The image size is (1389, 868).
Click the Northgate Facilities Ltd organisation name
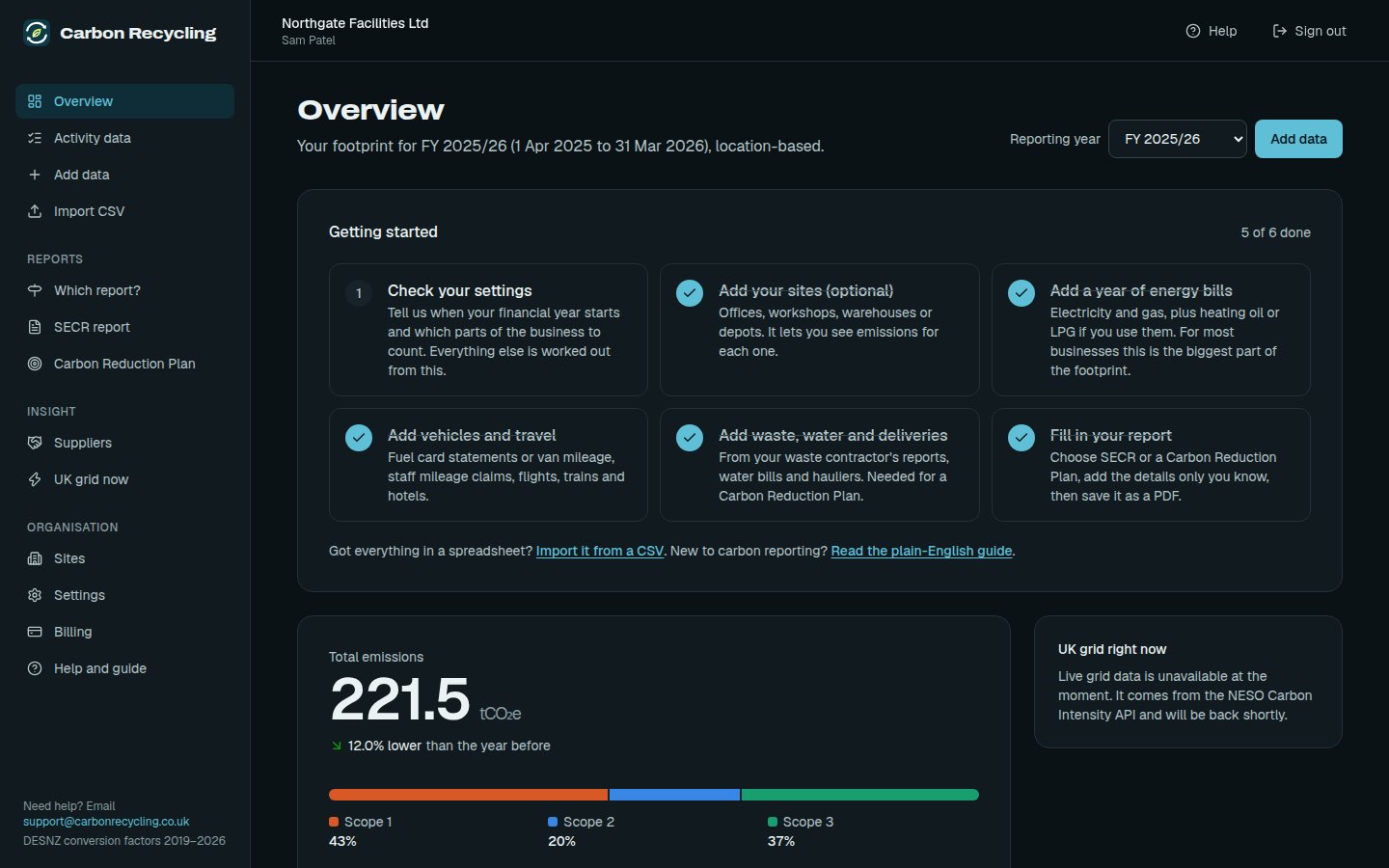[355, 23]
